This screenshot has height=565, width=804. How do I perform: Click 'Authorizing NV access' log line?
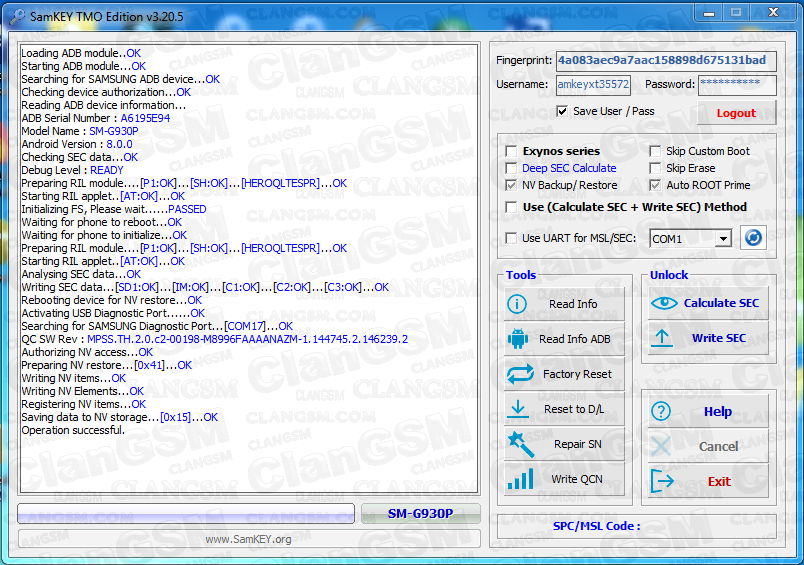[x=87, y=352]
